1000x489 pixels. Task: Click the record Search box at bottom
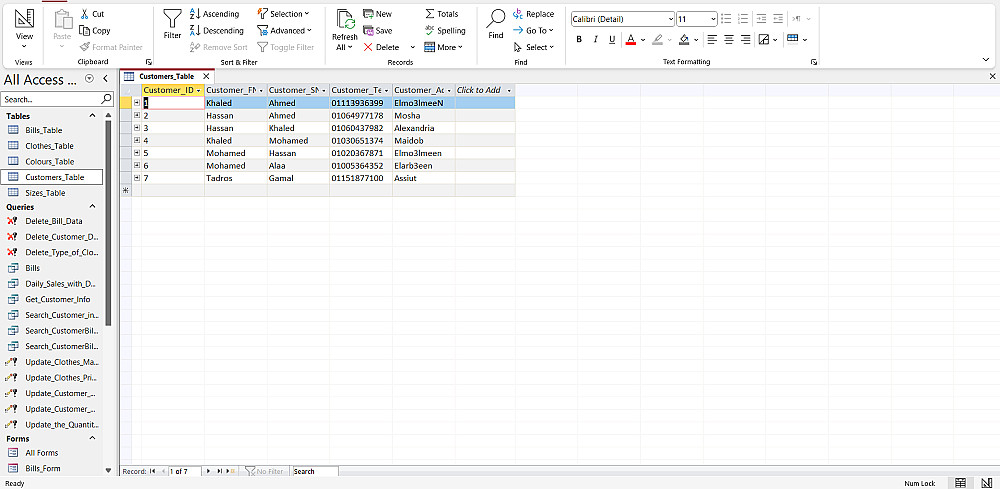coord(315,472)
